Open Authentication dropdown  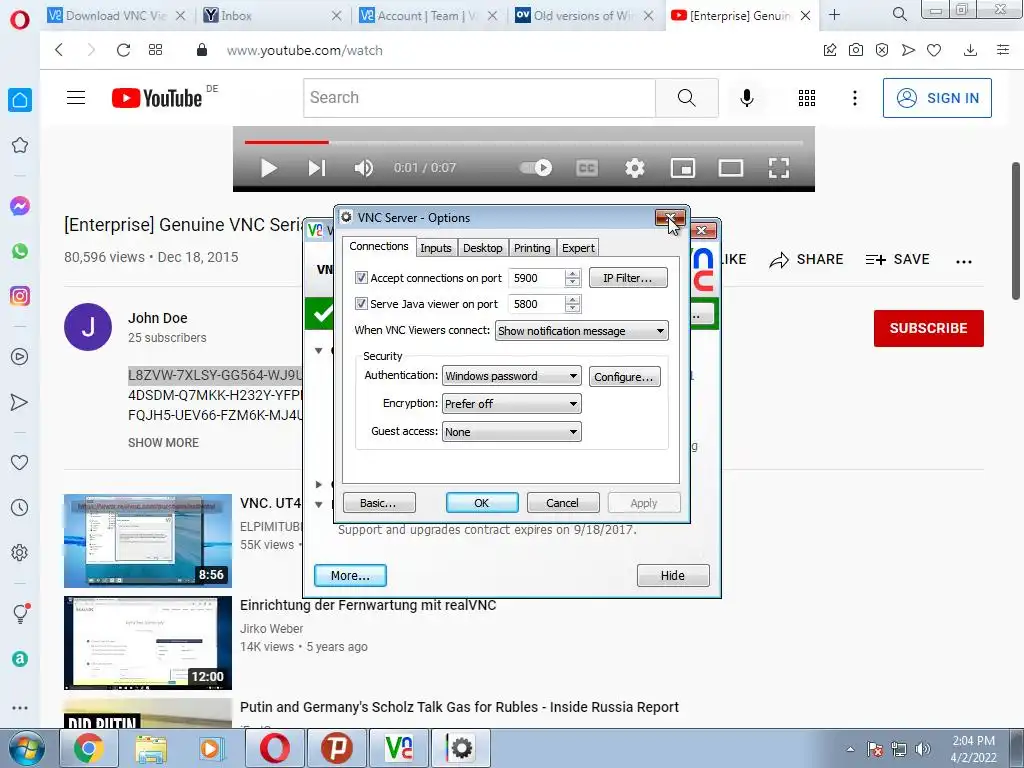click(511, 376)
